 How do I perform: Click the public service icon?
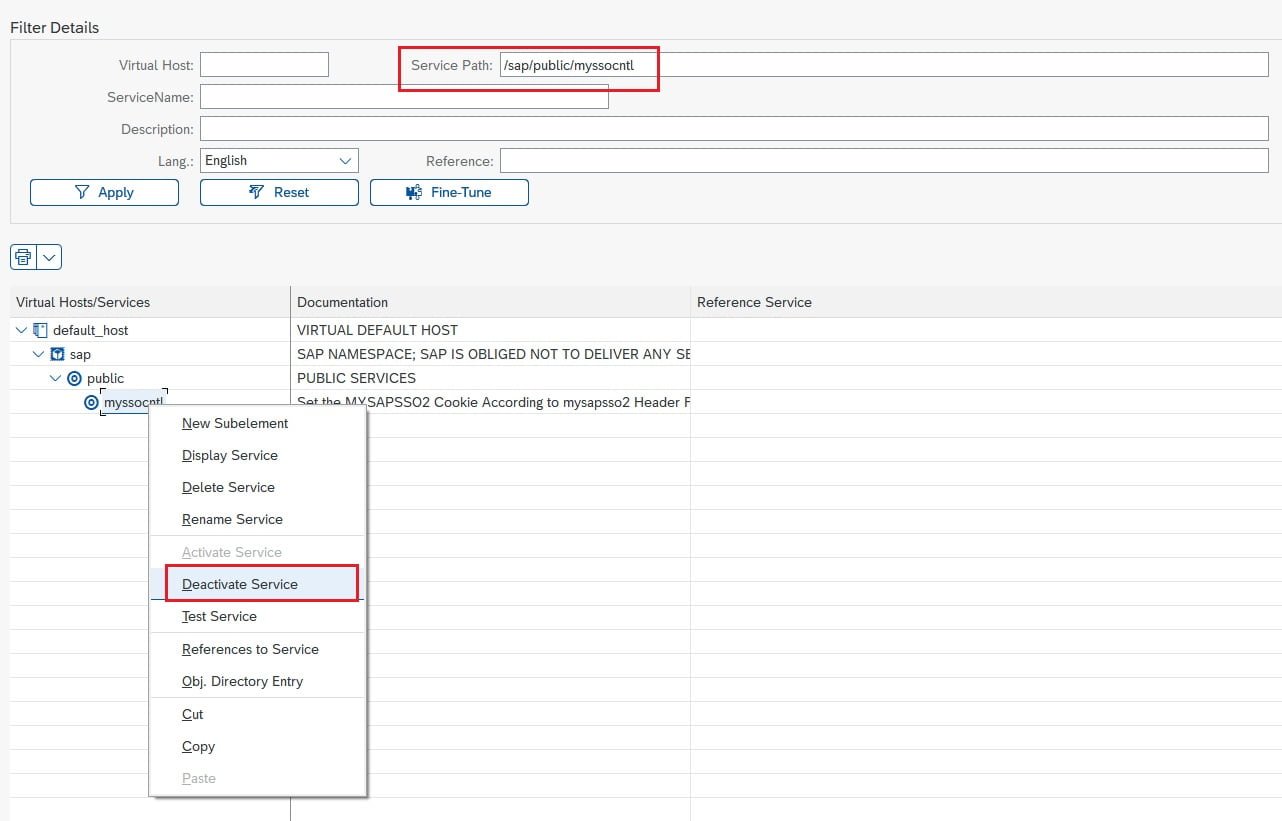coord(74,378)
